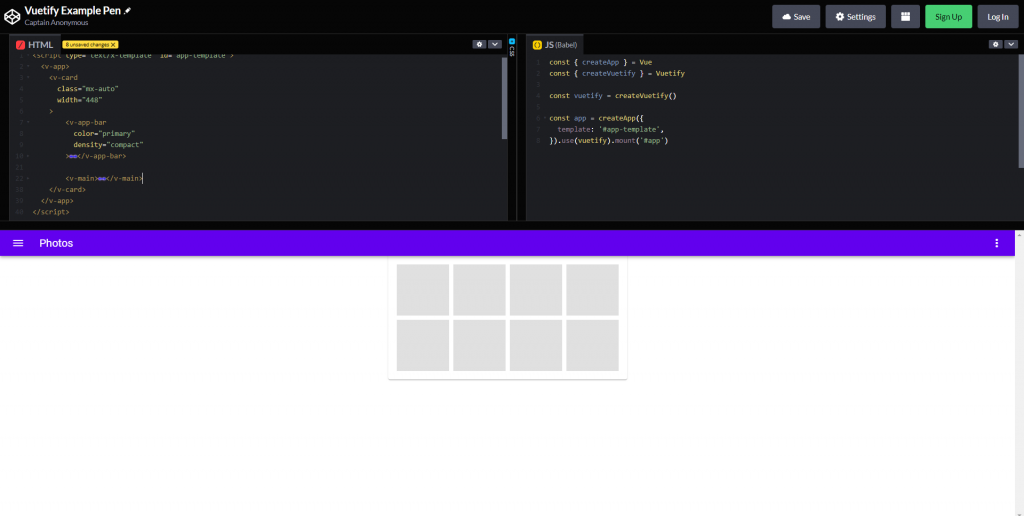Viewport: 1024px width, 516px height.
Task: Change editor layout via grid icon button
Action: coord(905,16)
